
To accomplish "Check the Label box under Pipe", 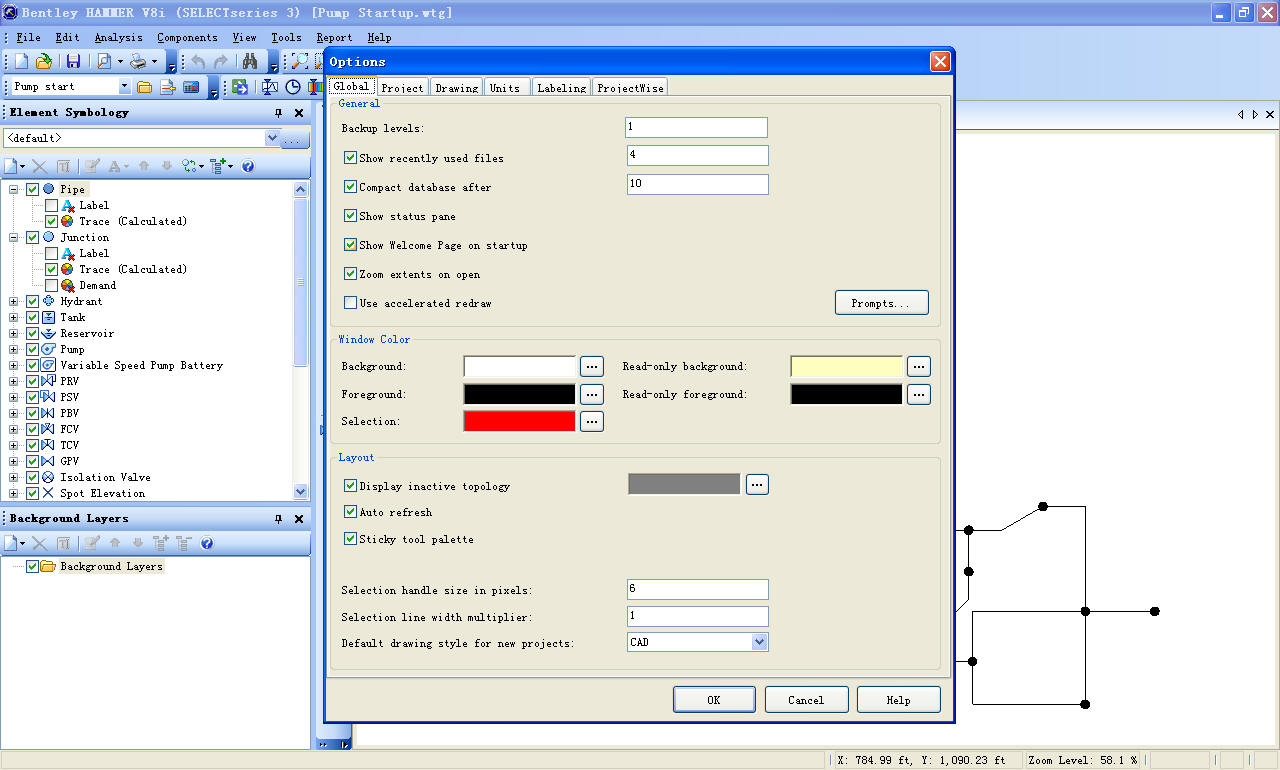I will point(52,205).
